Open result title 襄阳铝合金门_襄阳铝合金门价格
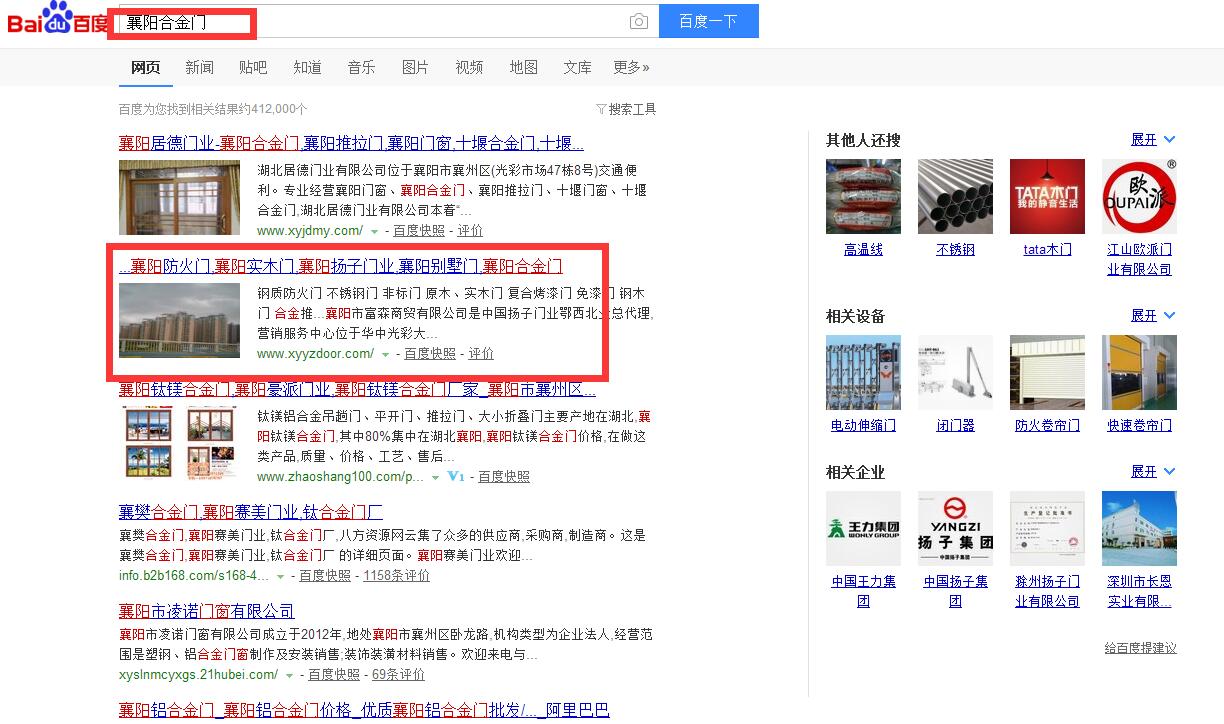Viewport: 1224px width, 724px height. [x=364, y=710]
